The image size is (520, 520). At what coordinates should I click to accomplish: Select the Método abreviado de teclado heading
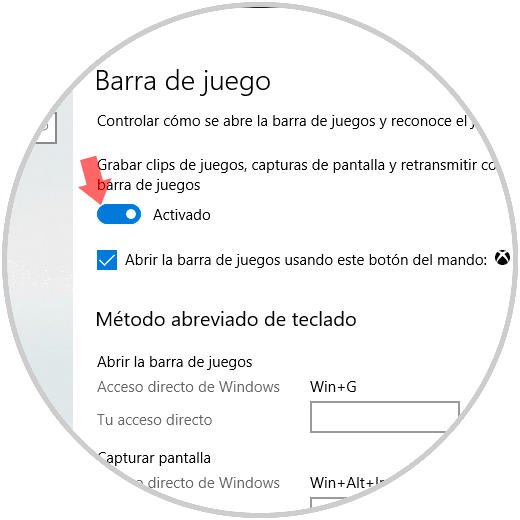226,319
